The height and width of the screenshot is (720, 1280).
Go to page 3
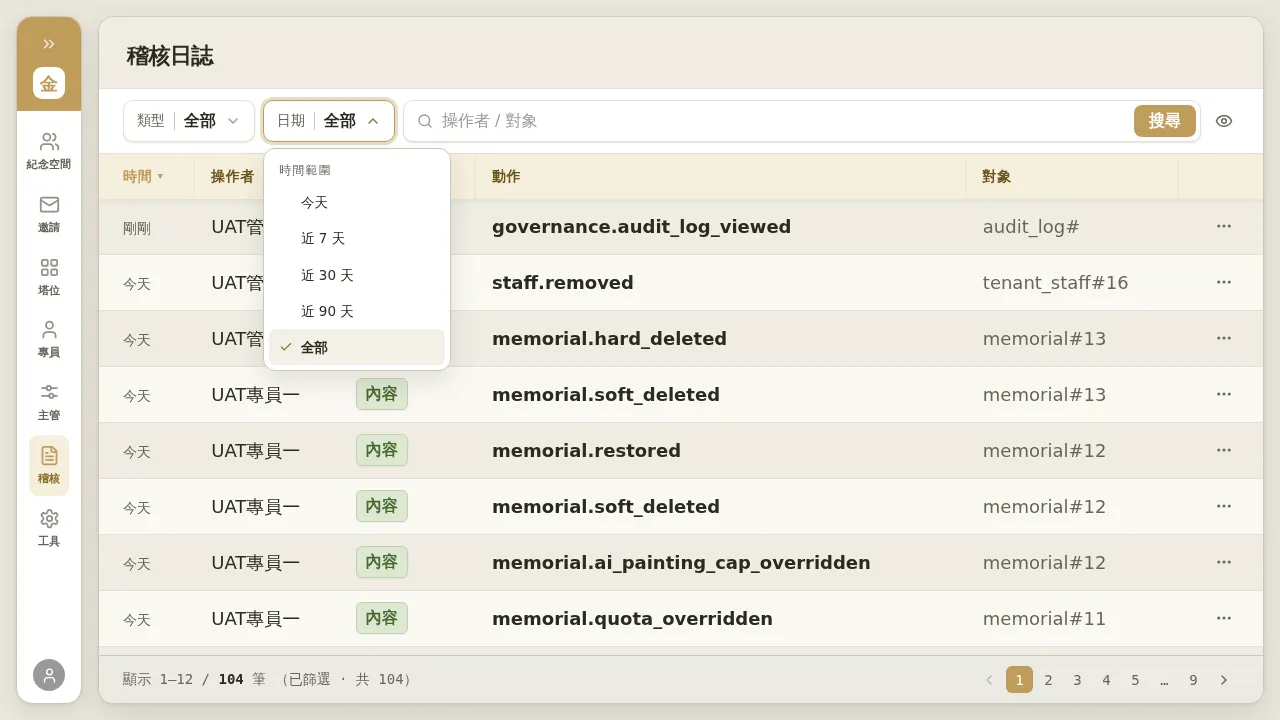(x=1077, y=680)
